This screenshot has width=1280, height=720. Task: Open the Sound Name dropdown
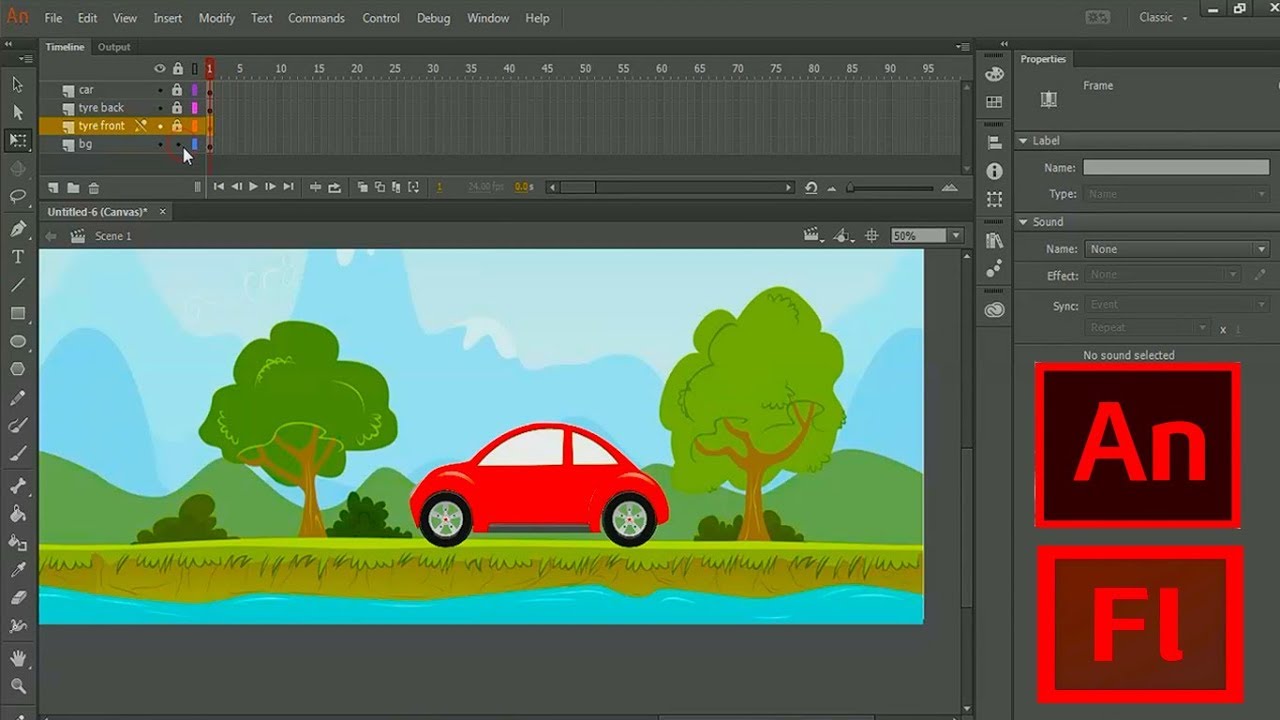pyautogui.click(x=1176, y=249)
